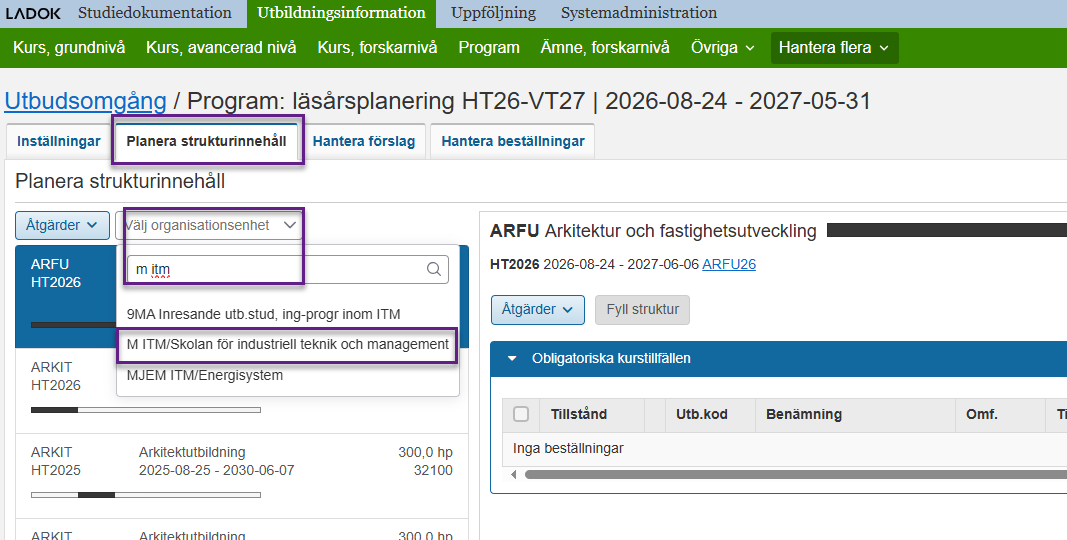Click the organisation search text field
Screen dimensions: 1067x540
pyautogui.click(x=275, y=269)
